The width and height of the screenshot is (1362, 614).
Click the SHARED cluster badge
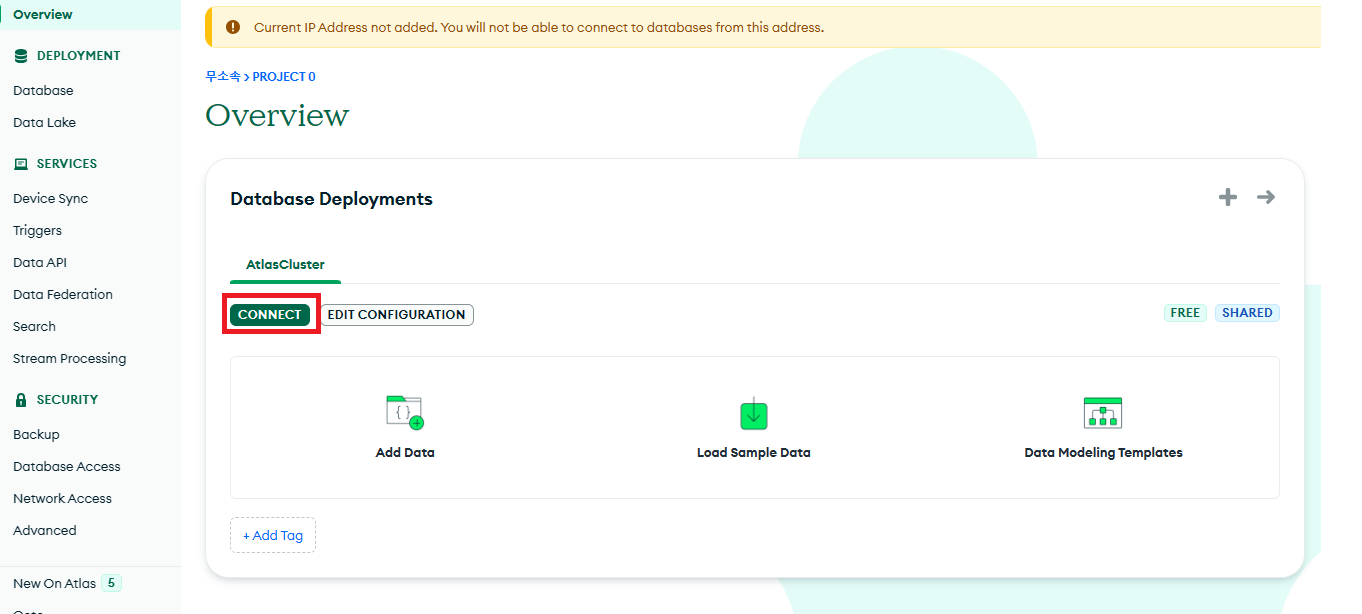pos(1248,313)
